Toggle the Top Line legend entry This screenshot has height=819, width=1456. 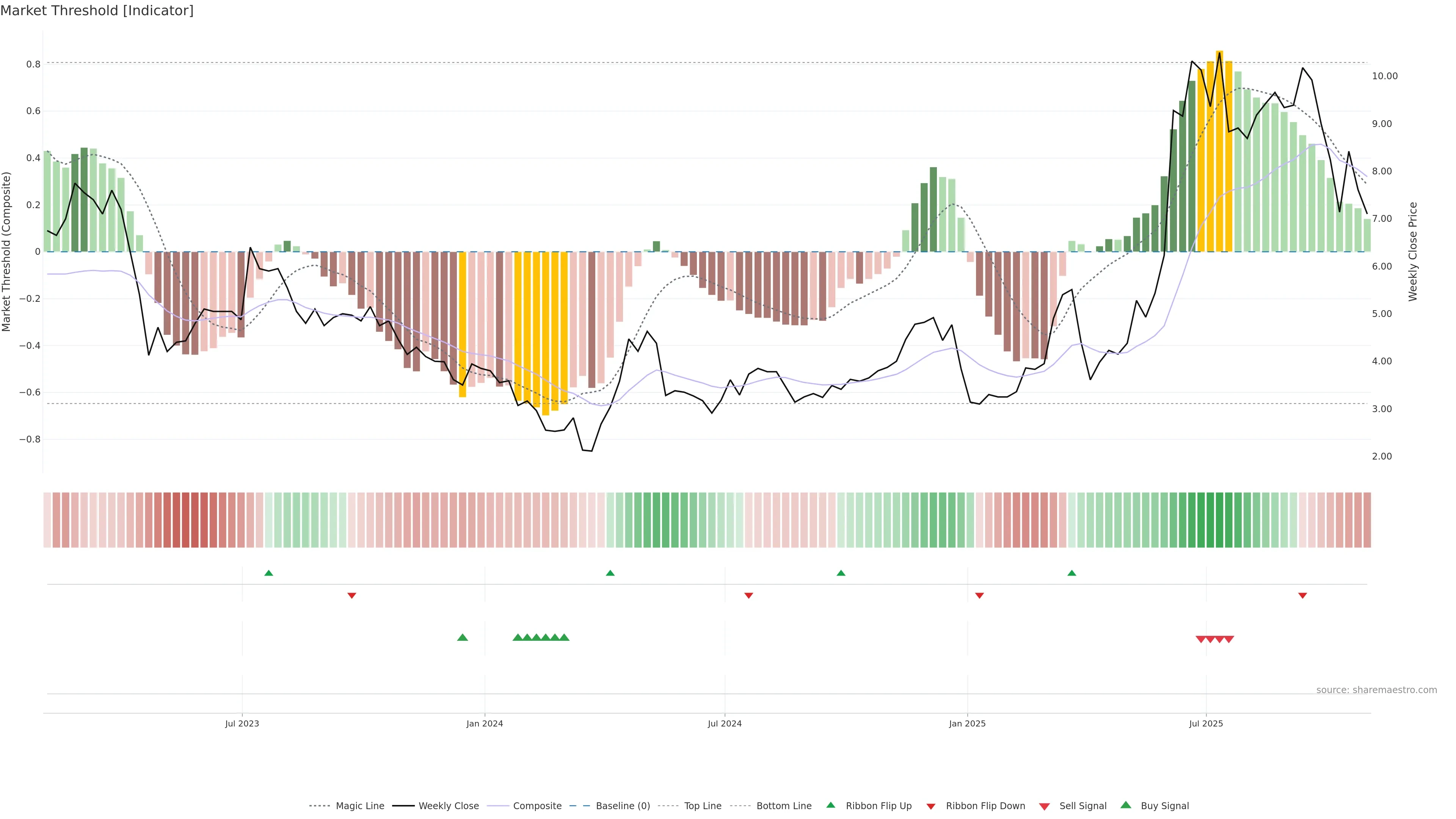coord(703,806)
